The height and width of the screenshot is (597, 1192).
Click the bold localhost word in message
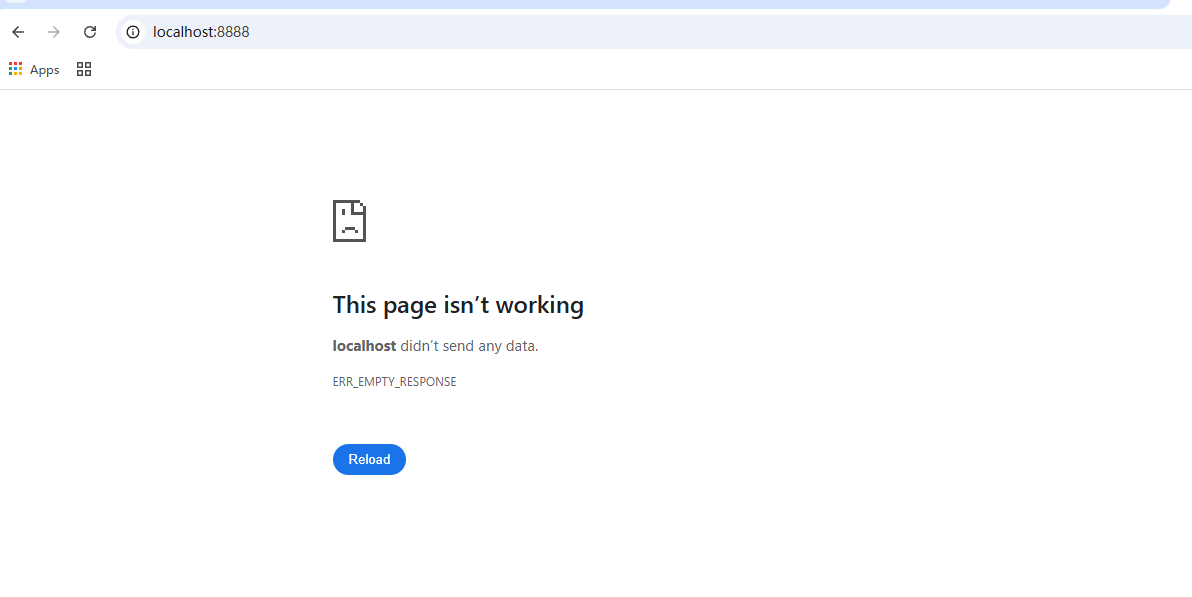pos(364,346)
